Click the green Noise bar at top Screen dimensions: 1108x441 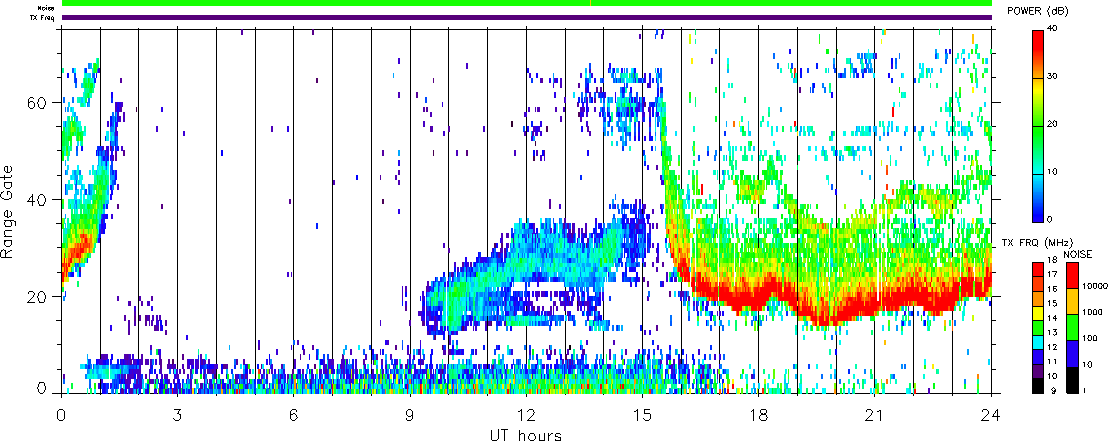[x=526, y=3]
